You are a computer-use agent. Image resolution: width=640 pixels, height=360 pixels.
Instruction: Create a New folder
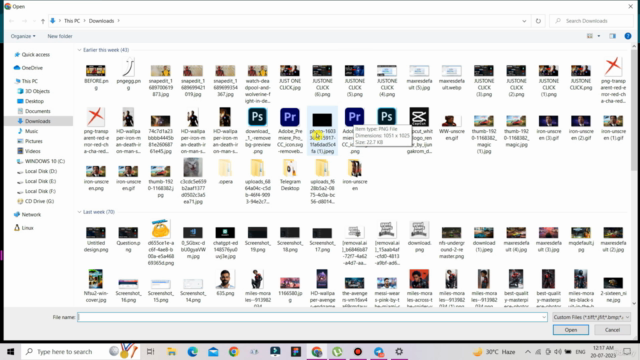click(60, 36)
